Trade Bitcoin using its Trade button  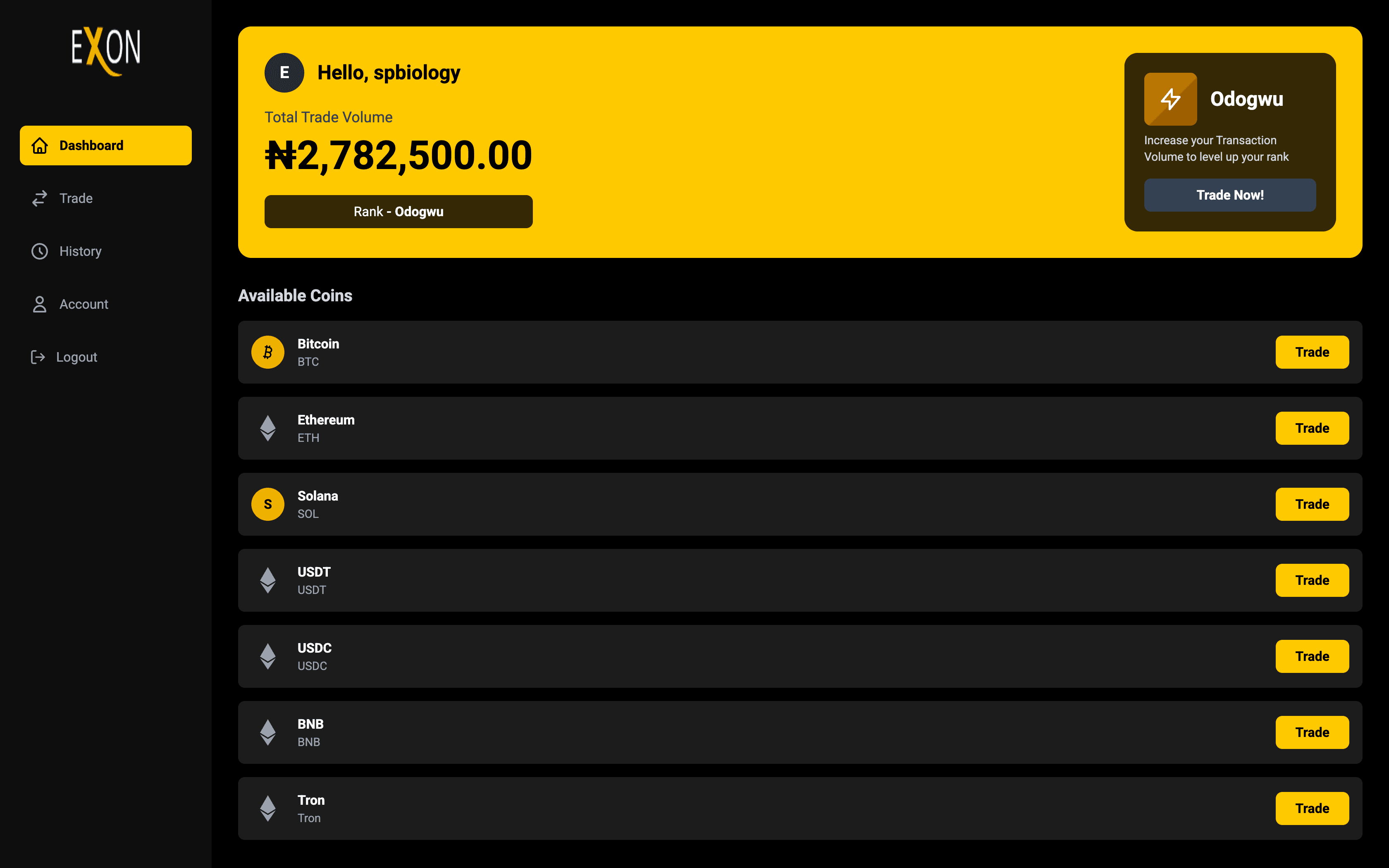pyautogui.click(x=1312, y=352)
